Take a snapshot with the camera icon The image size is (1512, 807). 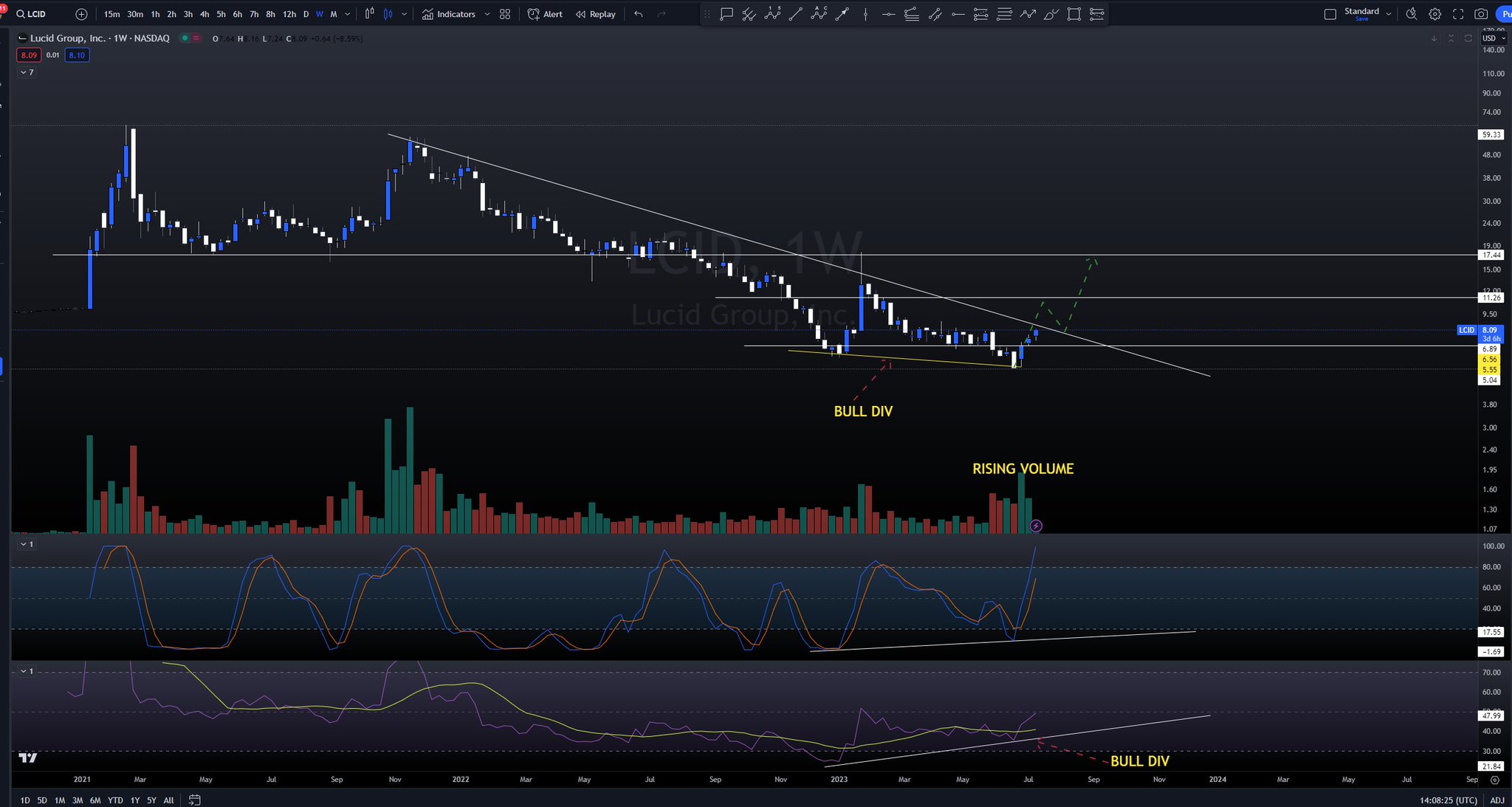(1481, 14)
